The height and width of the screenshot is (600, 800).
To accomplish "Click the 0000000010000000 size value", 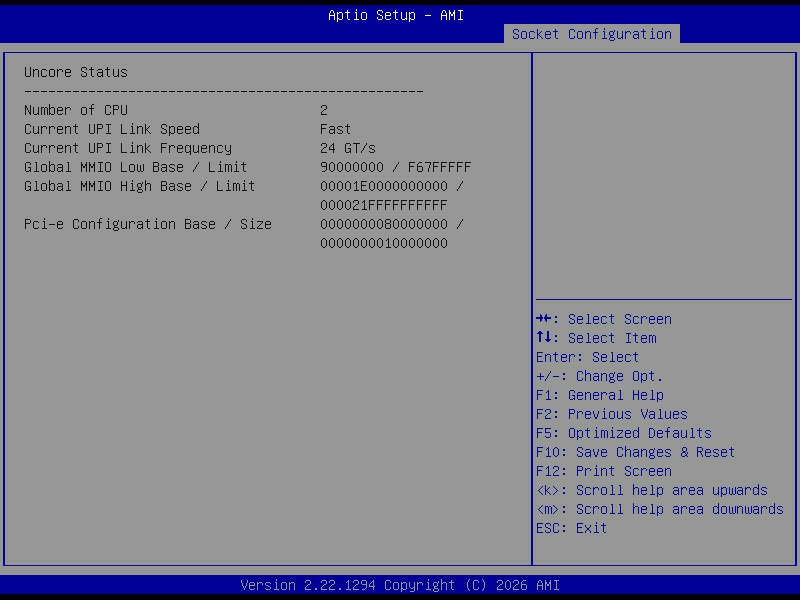I will (384, 243).
